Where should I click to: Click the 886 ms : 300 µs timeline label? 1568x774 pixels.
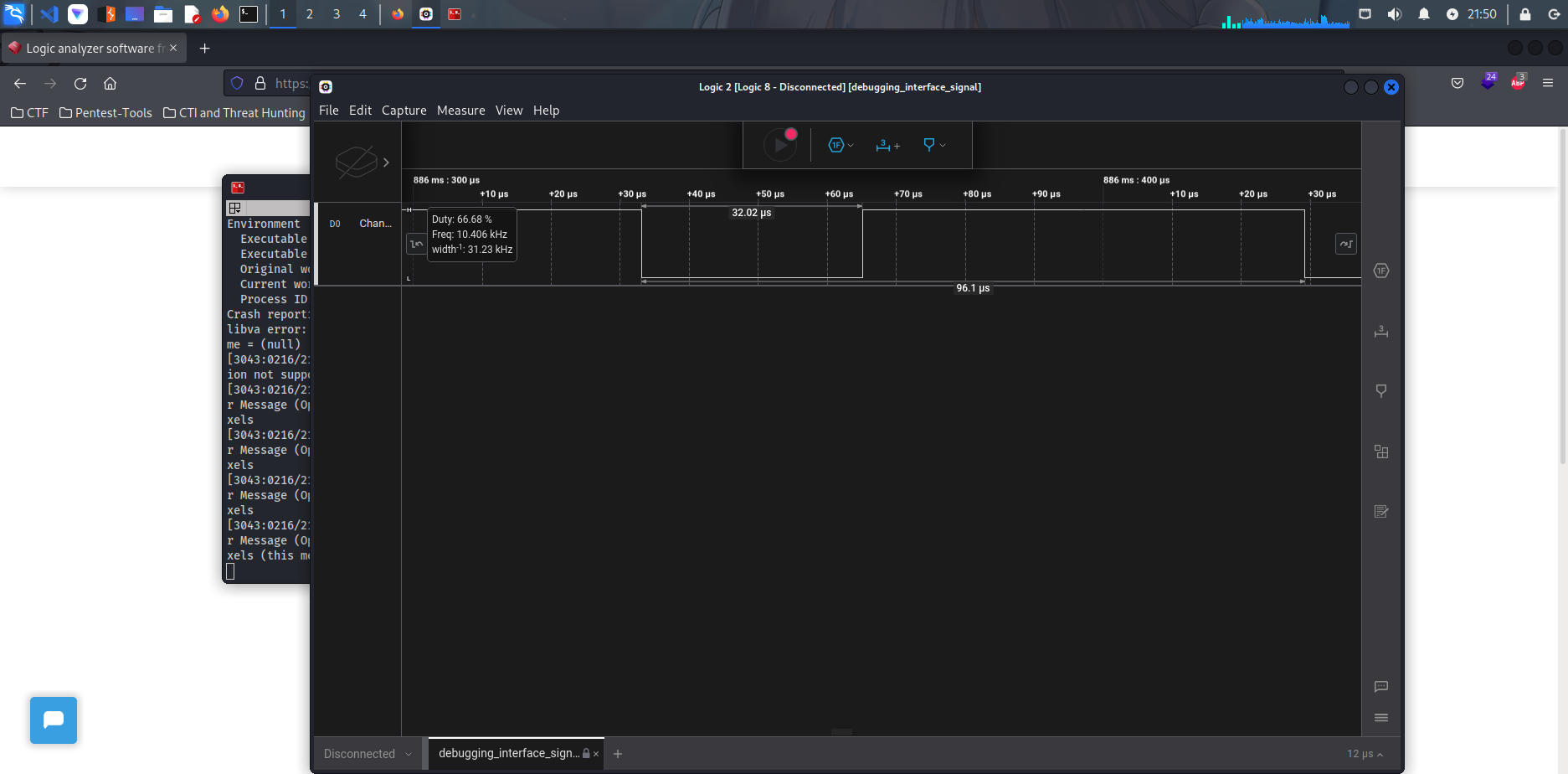(446, 180)
